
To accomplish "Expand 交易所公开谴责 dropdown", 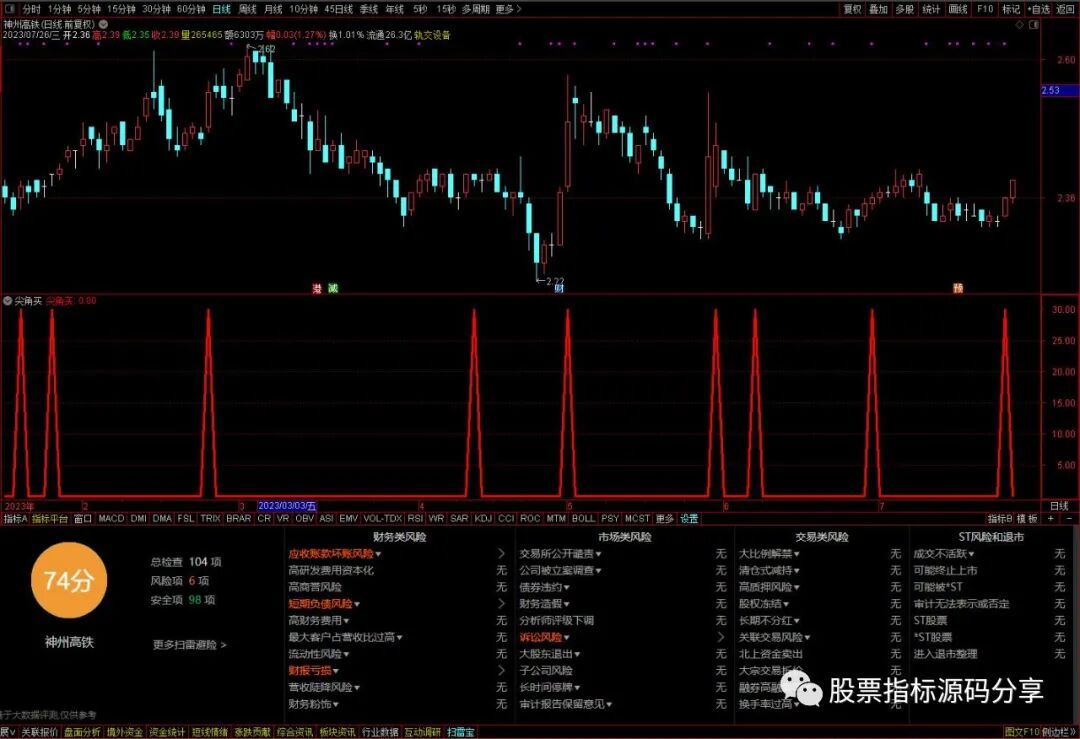I will 598,554.
